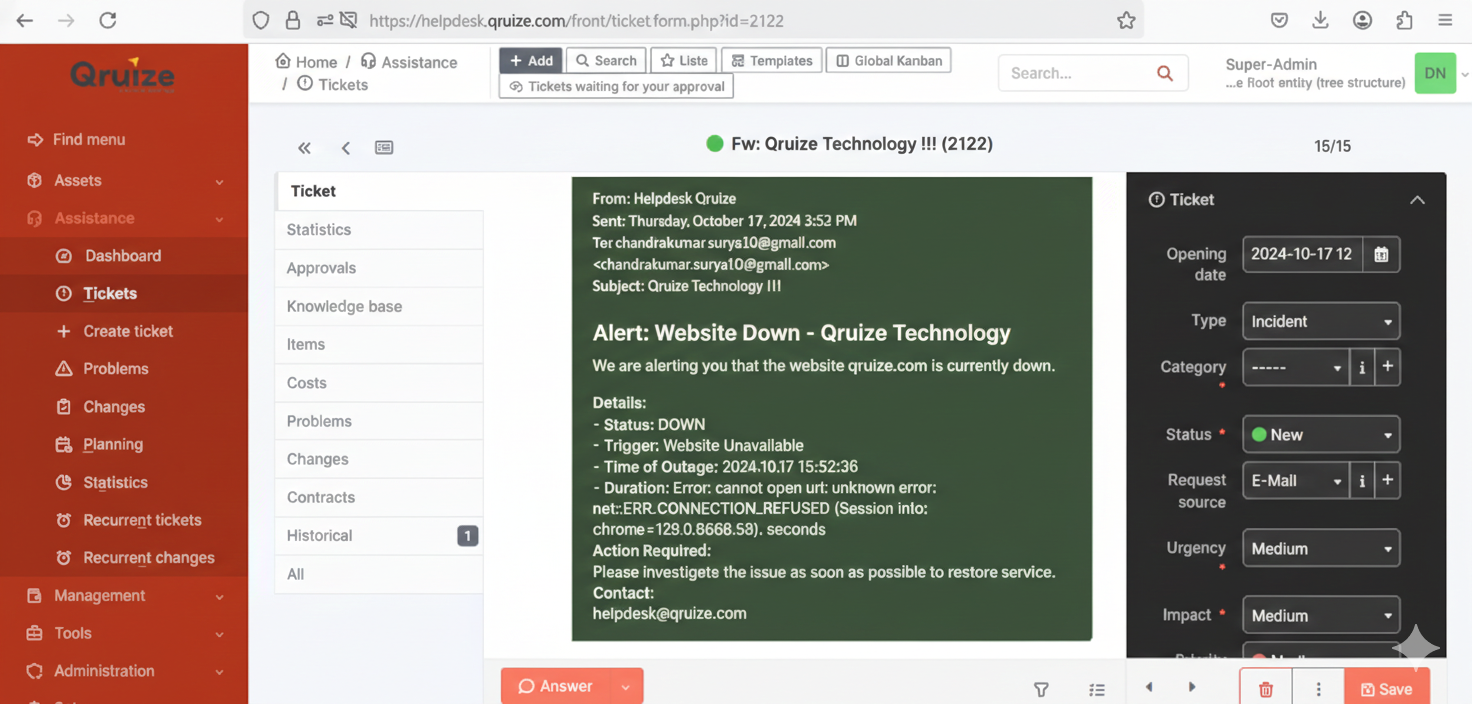The width and height of the screenshot is (1472, 704).
Task: Expand the Urgency dropdown
Action: [x=1320, y=549]
